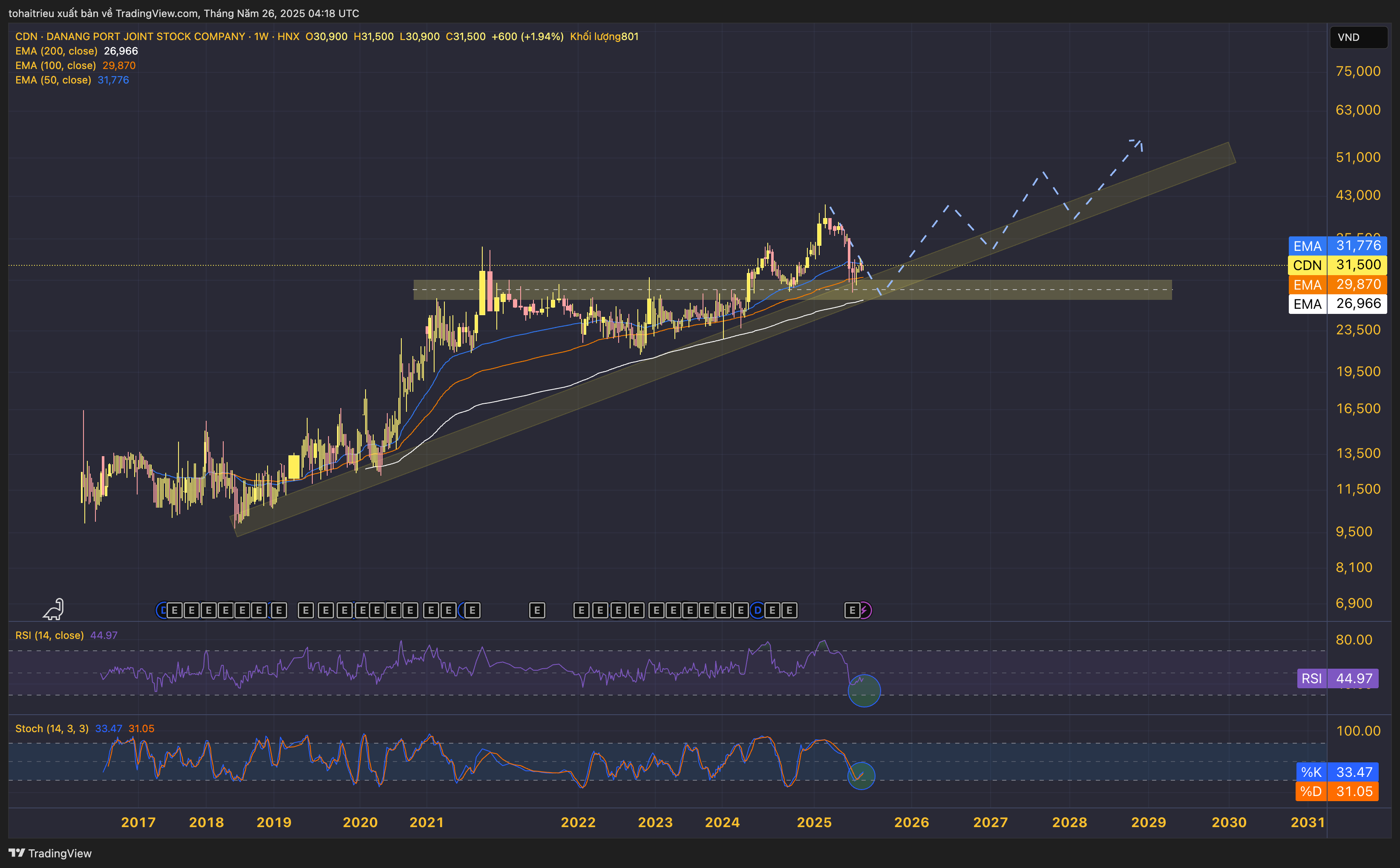Open the E earnings marker beside the lightning icon

tap(852, 610)
